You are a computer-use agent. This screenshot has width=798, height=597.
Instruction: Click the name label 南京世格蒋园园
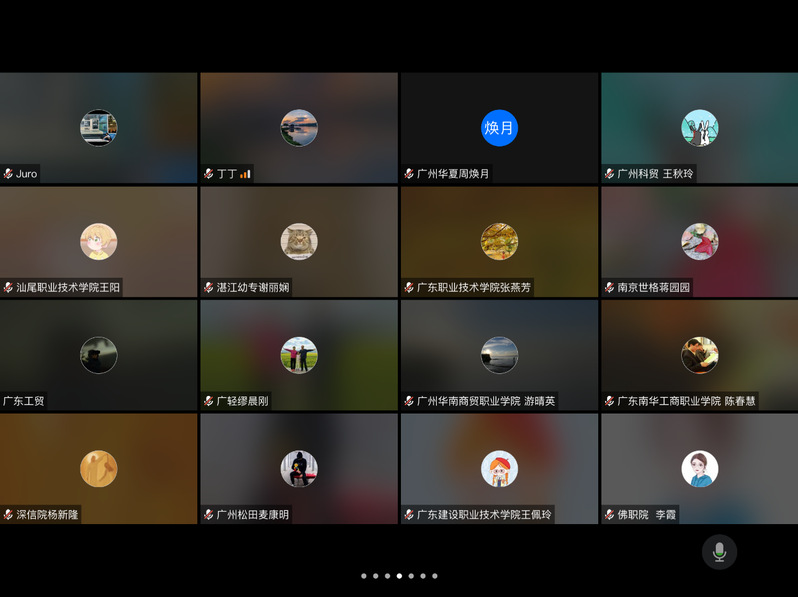653,288
